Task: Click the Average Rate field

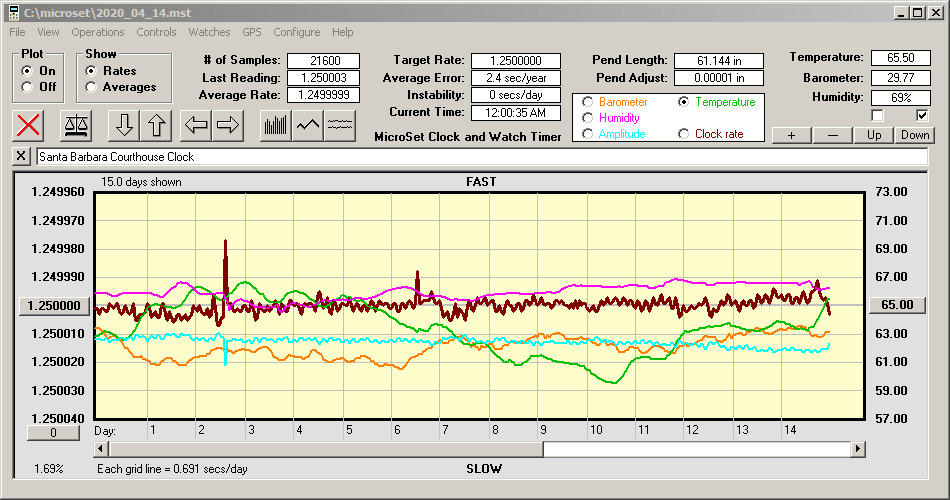Action: (x=324, y=95)
